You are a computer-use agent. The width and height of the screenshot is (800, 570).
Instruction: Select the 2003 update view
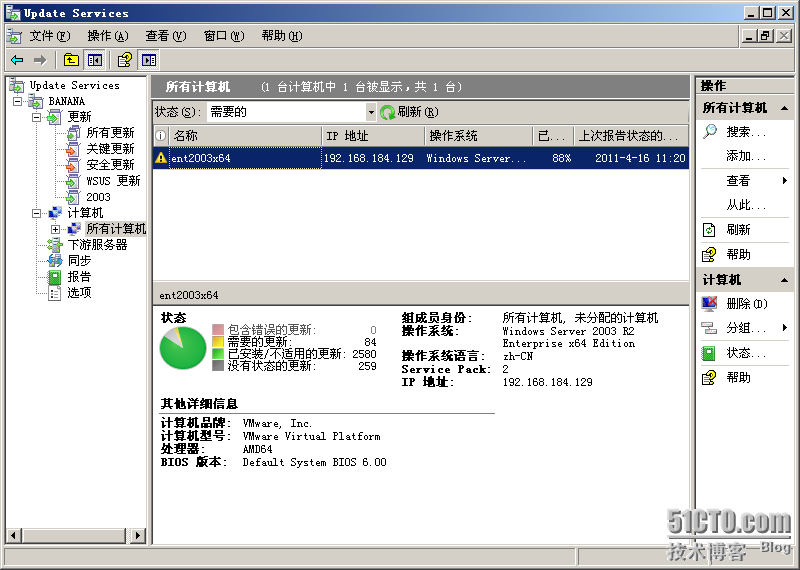click(98, 197)
